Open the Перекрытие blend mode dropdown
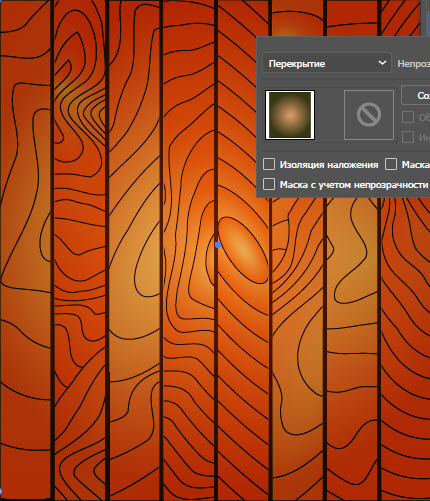Image resolution: width=430 pixels, height=501 pixels. click(327, 63)
